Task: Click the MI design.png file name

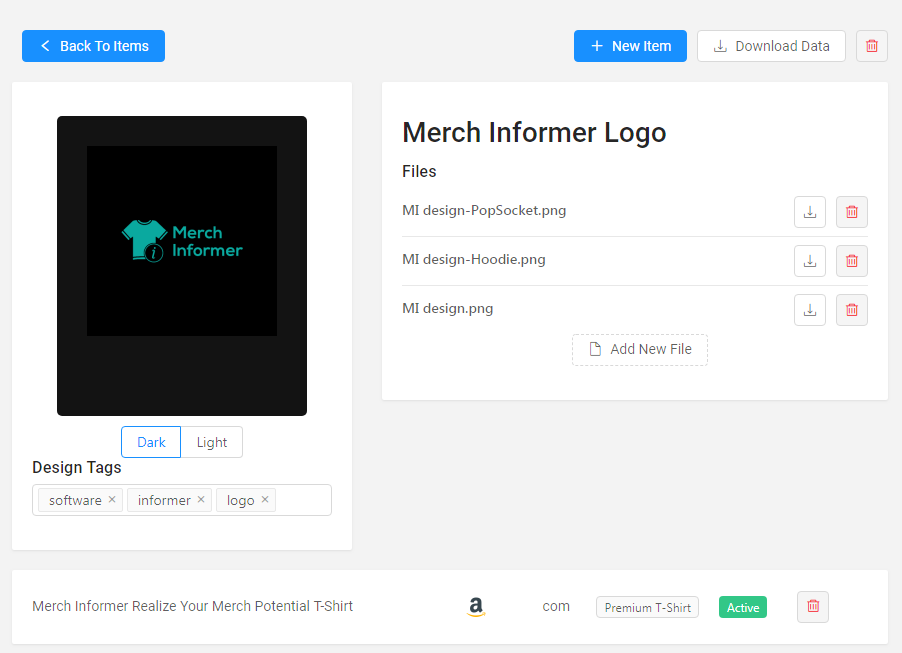Action: pyautogui.click(x=448, y=308)
